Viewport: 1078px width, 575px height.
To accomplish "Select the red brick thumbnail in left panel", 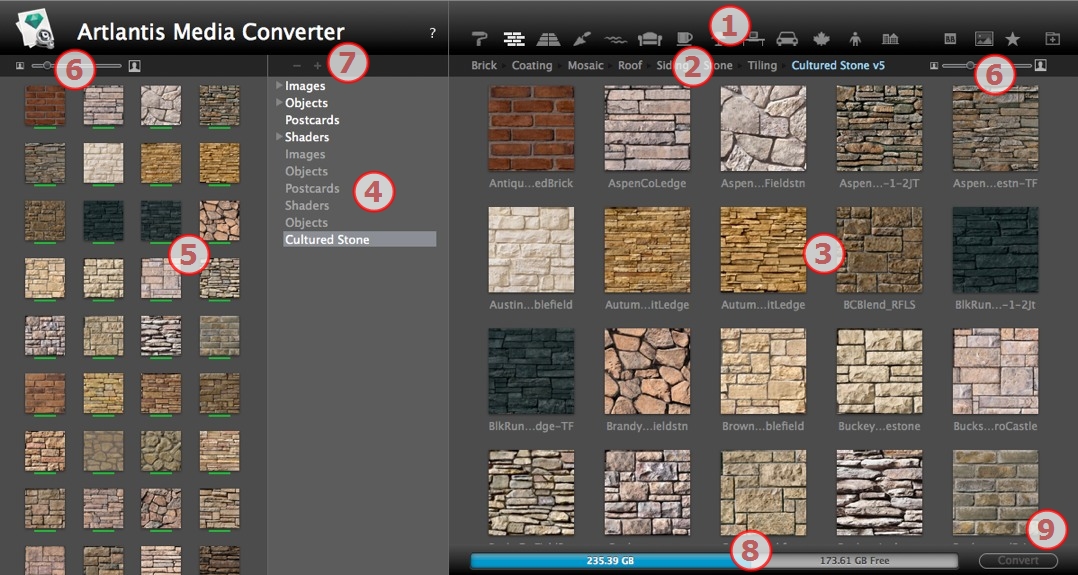I will (x=45, y=105).
